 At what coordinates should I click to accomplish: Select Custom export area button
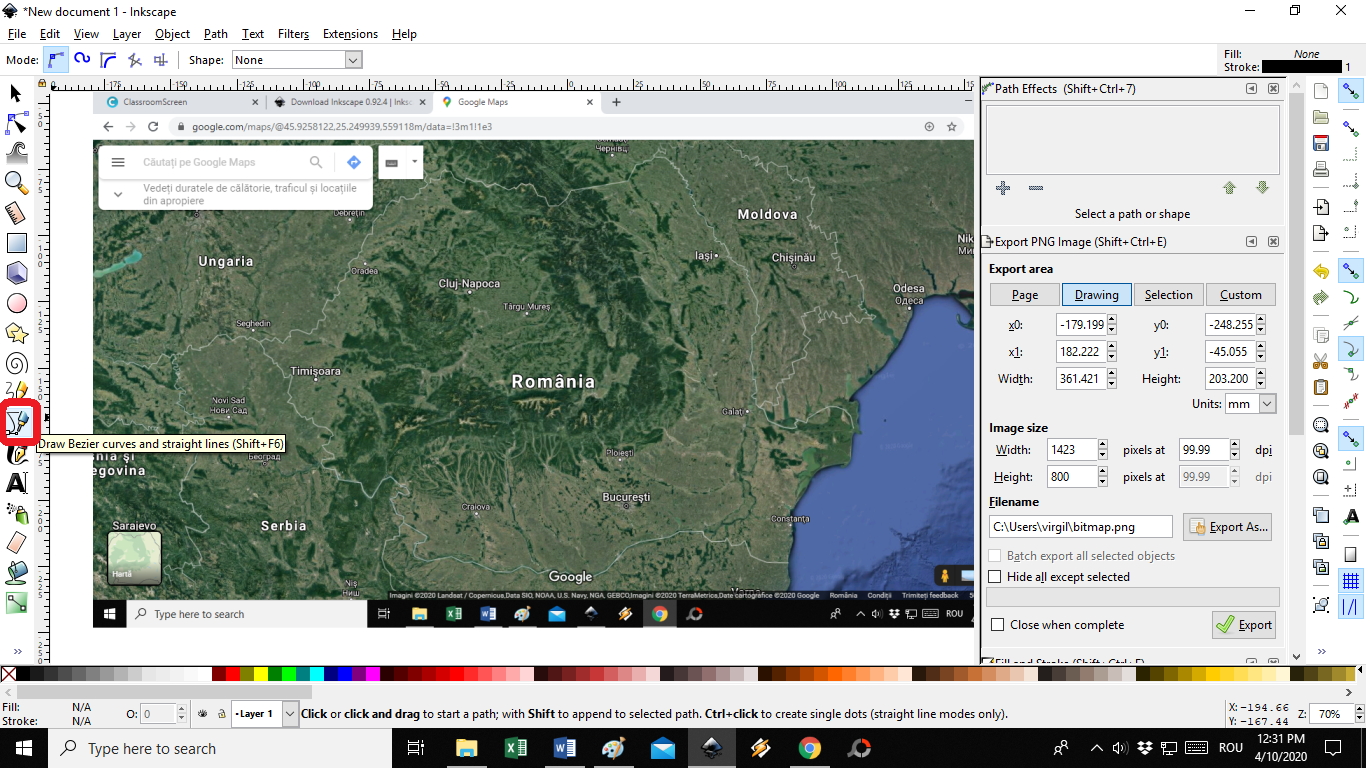click(x=1240, y=295)
